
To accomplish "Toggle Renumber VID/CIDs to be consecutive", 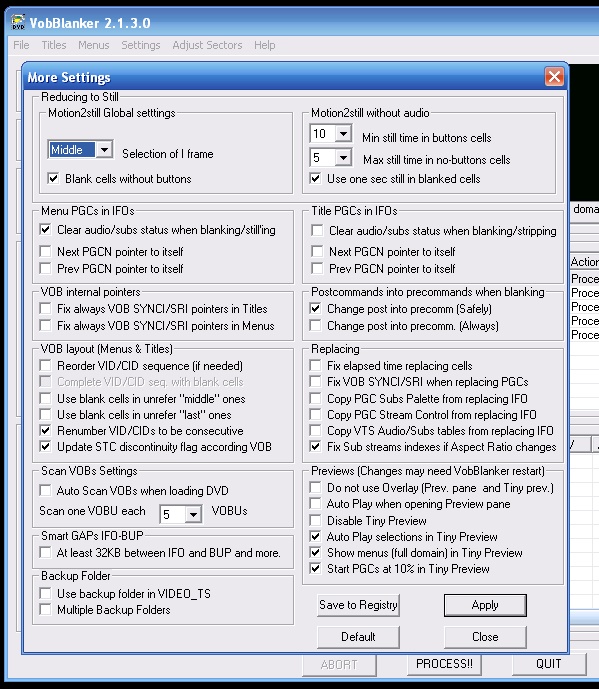I will [45, 430].
